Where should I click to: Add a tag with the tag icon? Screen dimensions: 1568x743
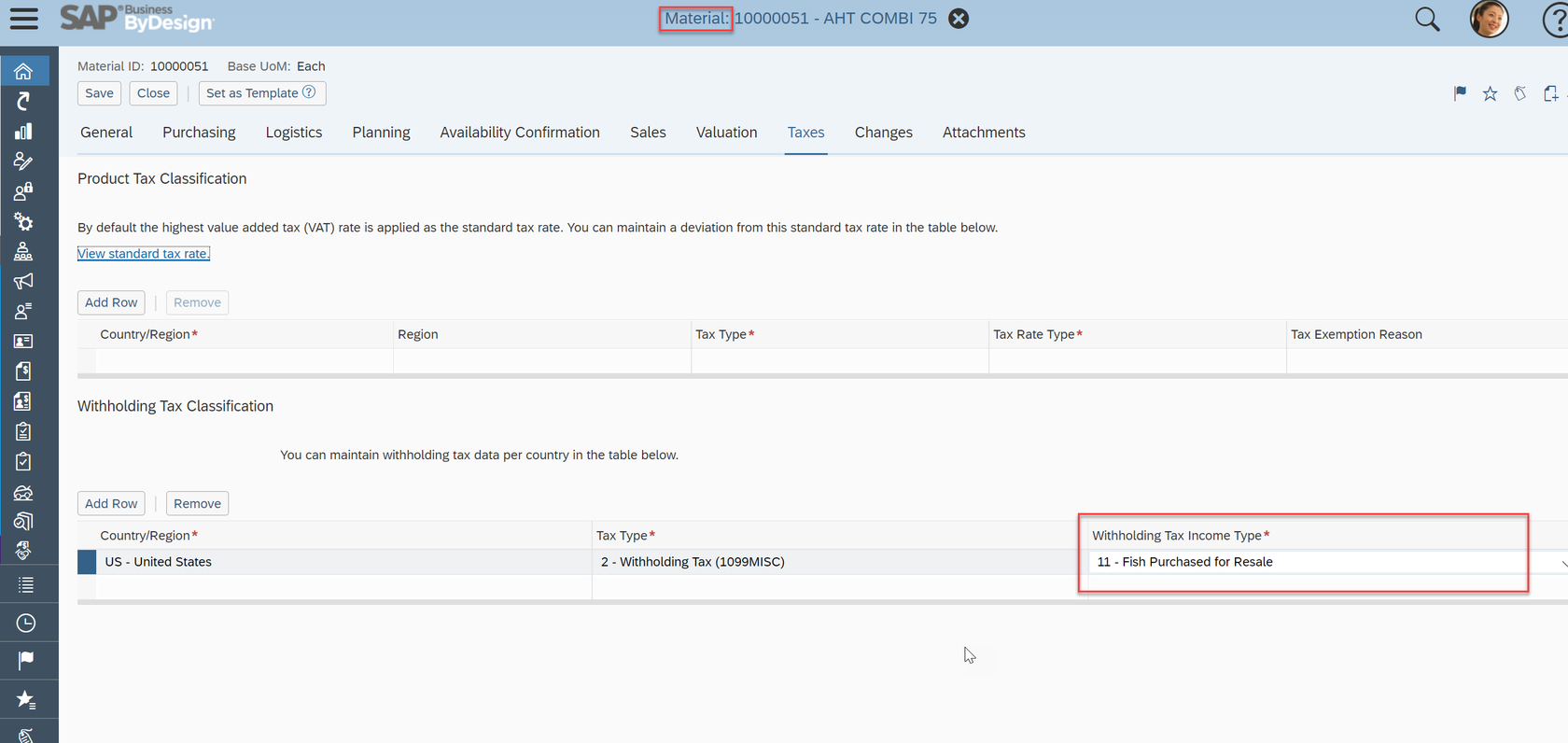point(1520,93)
